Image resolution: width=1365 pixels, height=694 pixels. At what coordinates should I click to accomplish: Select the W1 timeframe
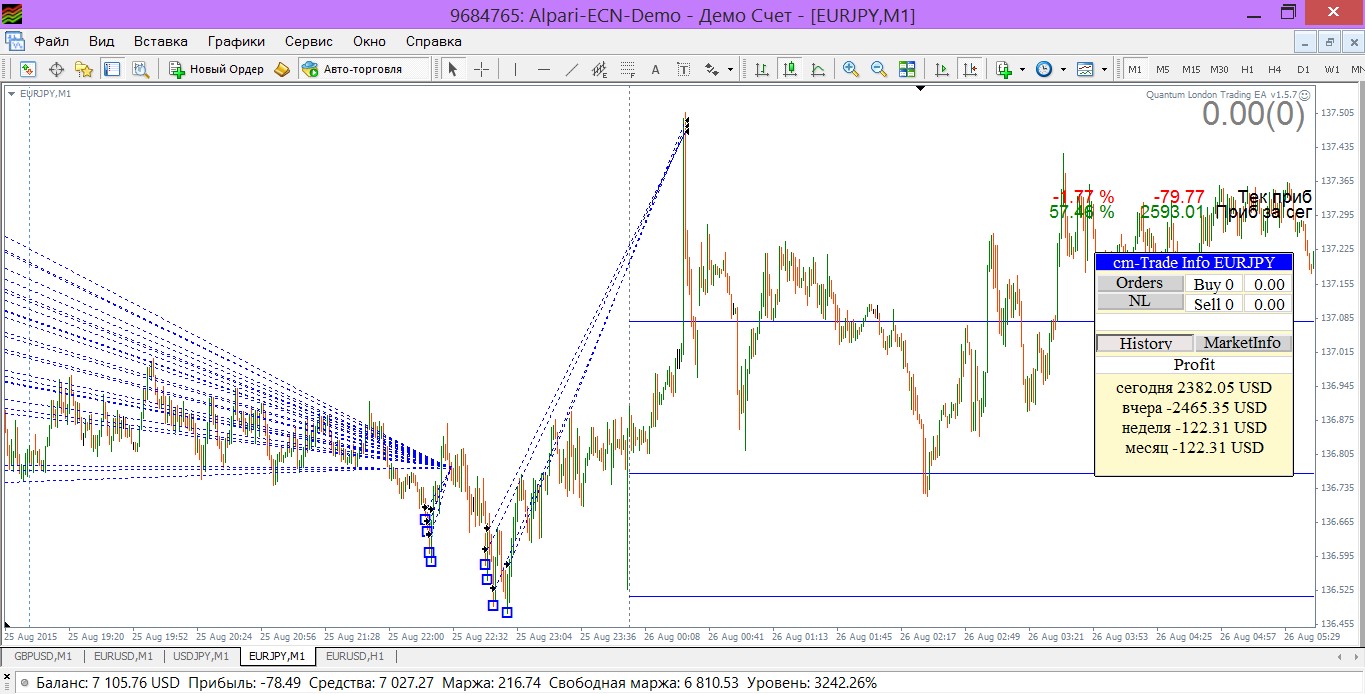(x=1332, y=69)
